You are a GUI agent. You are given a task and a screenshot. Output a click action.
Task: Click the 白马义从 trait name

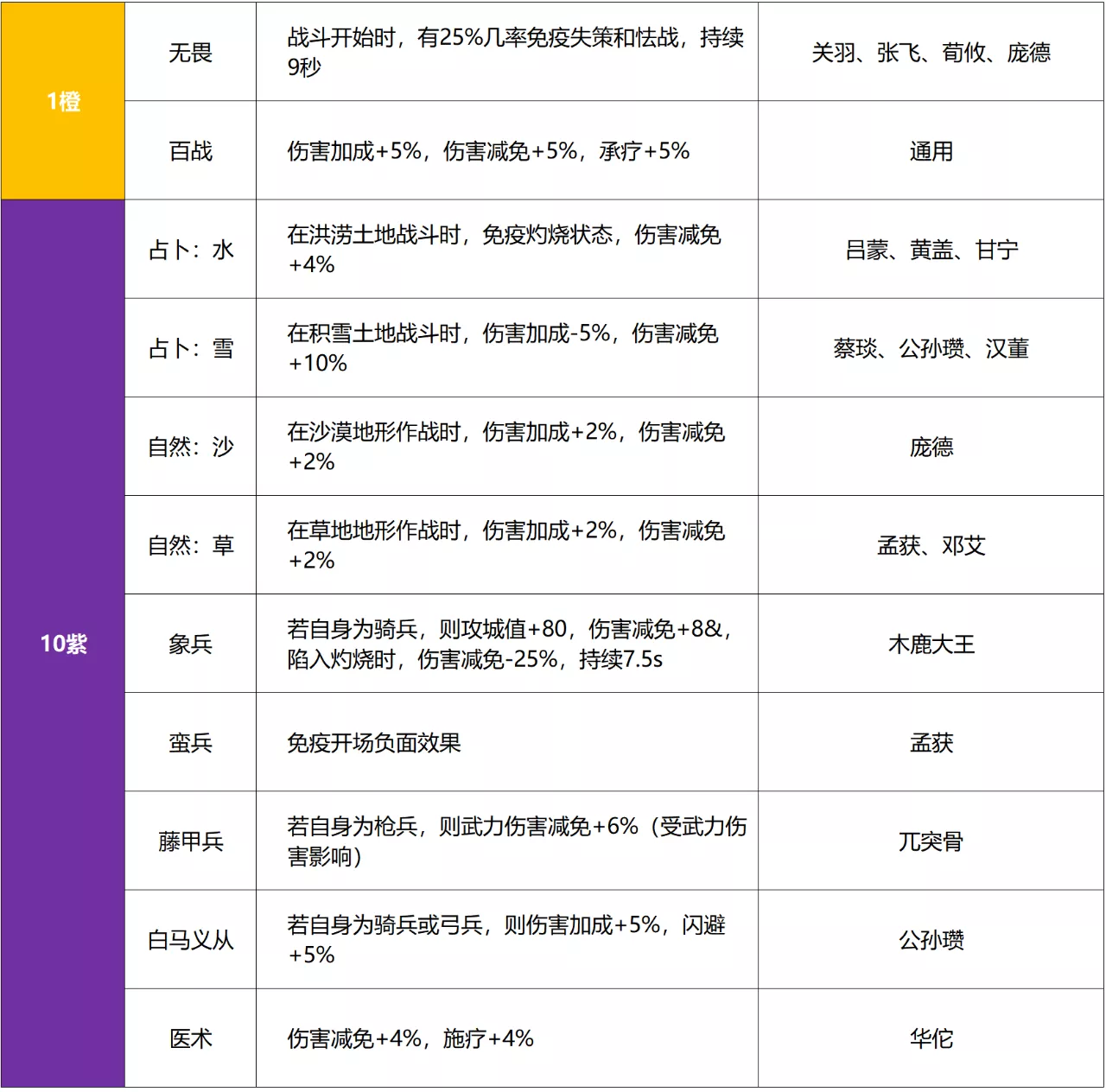(192, 939)
